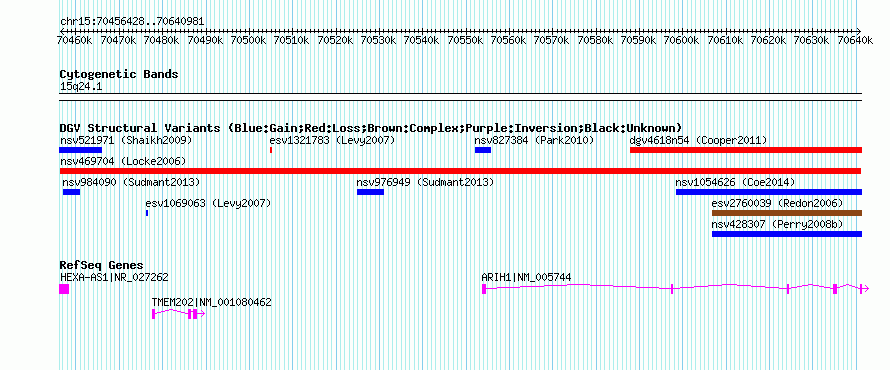This screenshot has height=370, width=890.
Task: Open the nsv984090 (Sudmant2013) label
Action: point(131,182)
